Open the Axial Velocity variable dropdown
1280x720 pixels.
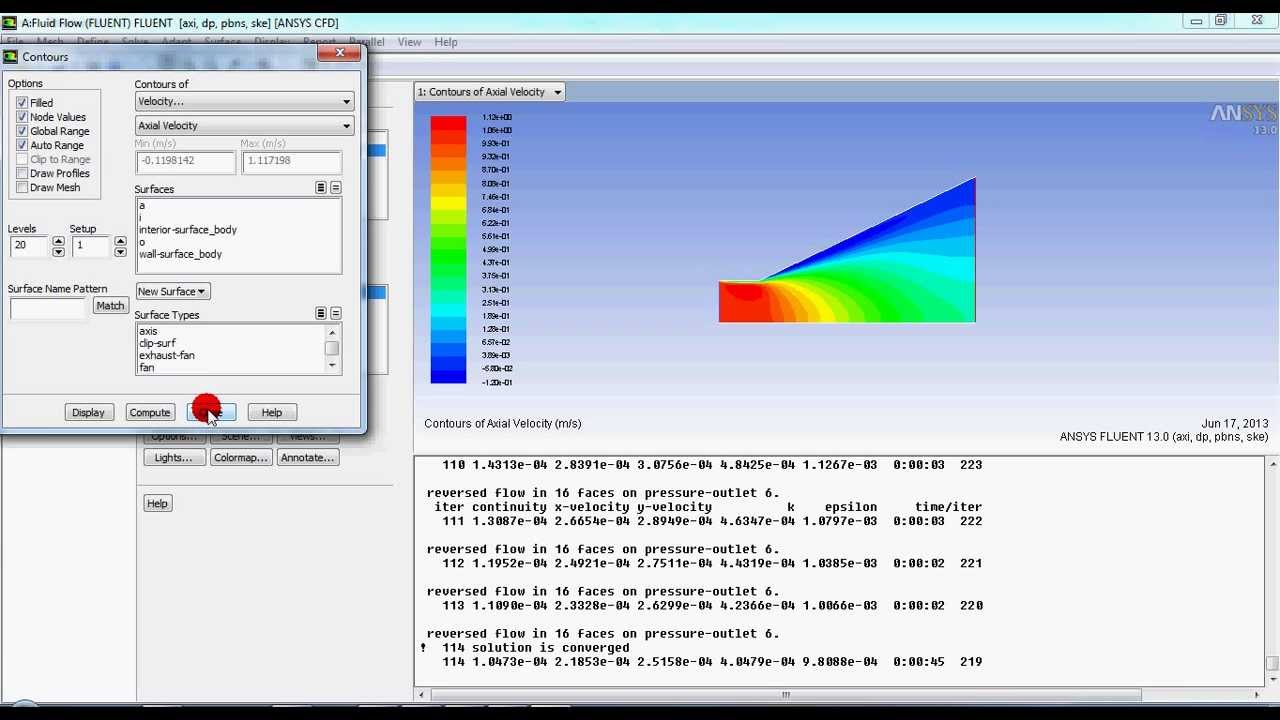pyautogui.click(x=244, y=125)
